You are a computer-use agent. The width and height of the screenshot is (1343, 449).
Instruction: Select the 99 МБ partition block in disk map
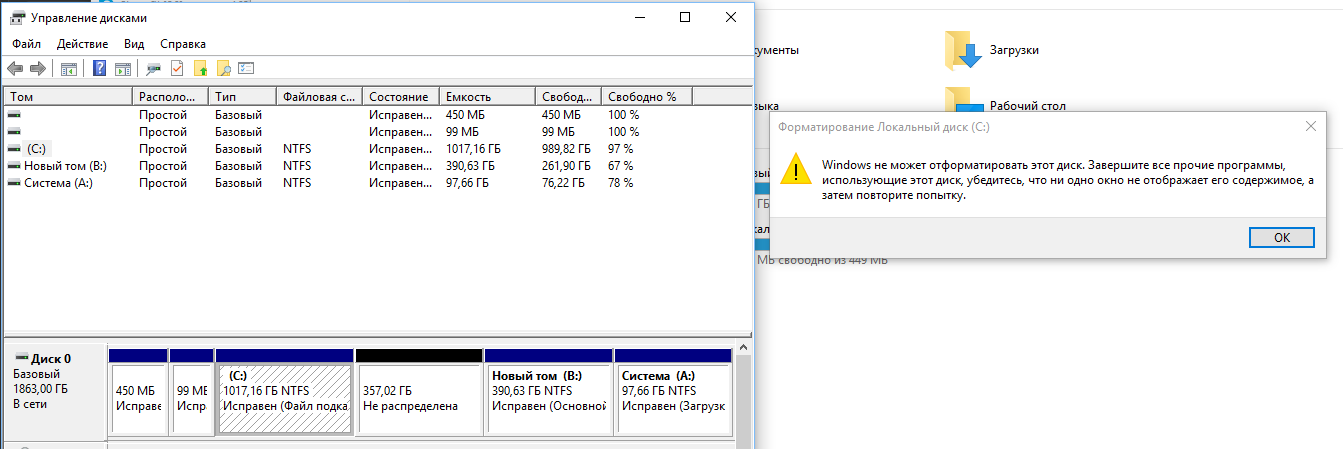192,391
